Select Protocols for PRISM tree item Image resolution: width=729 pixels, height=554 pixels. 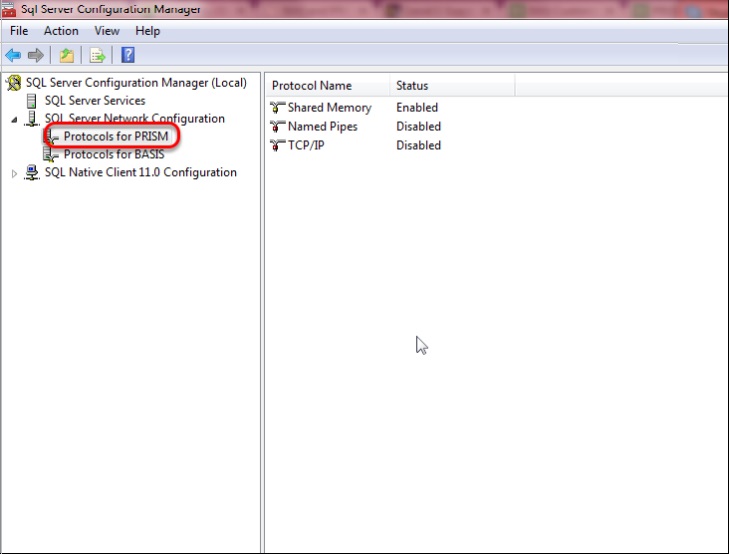116,137
